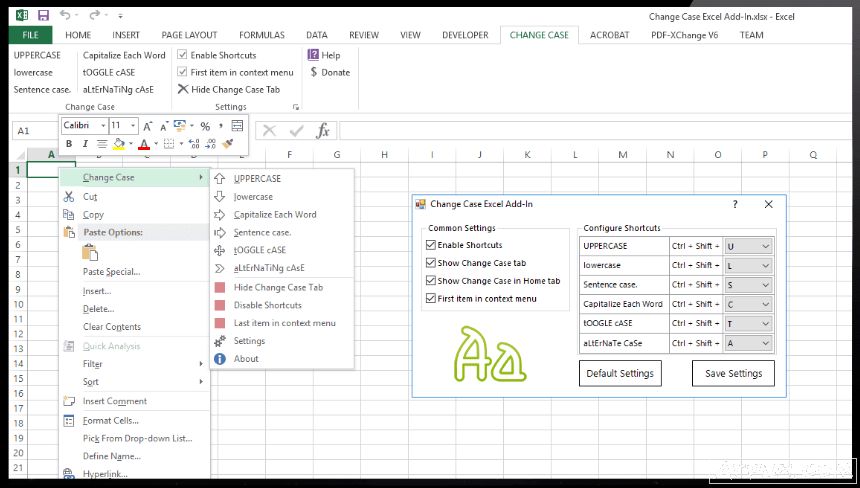Click the Default Settings button
This screenshot has width=860, height=488.
pyautogui.click(x=620, y=373)
